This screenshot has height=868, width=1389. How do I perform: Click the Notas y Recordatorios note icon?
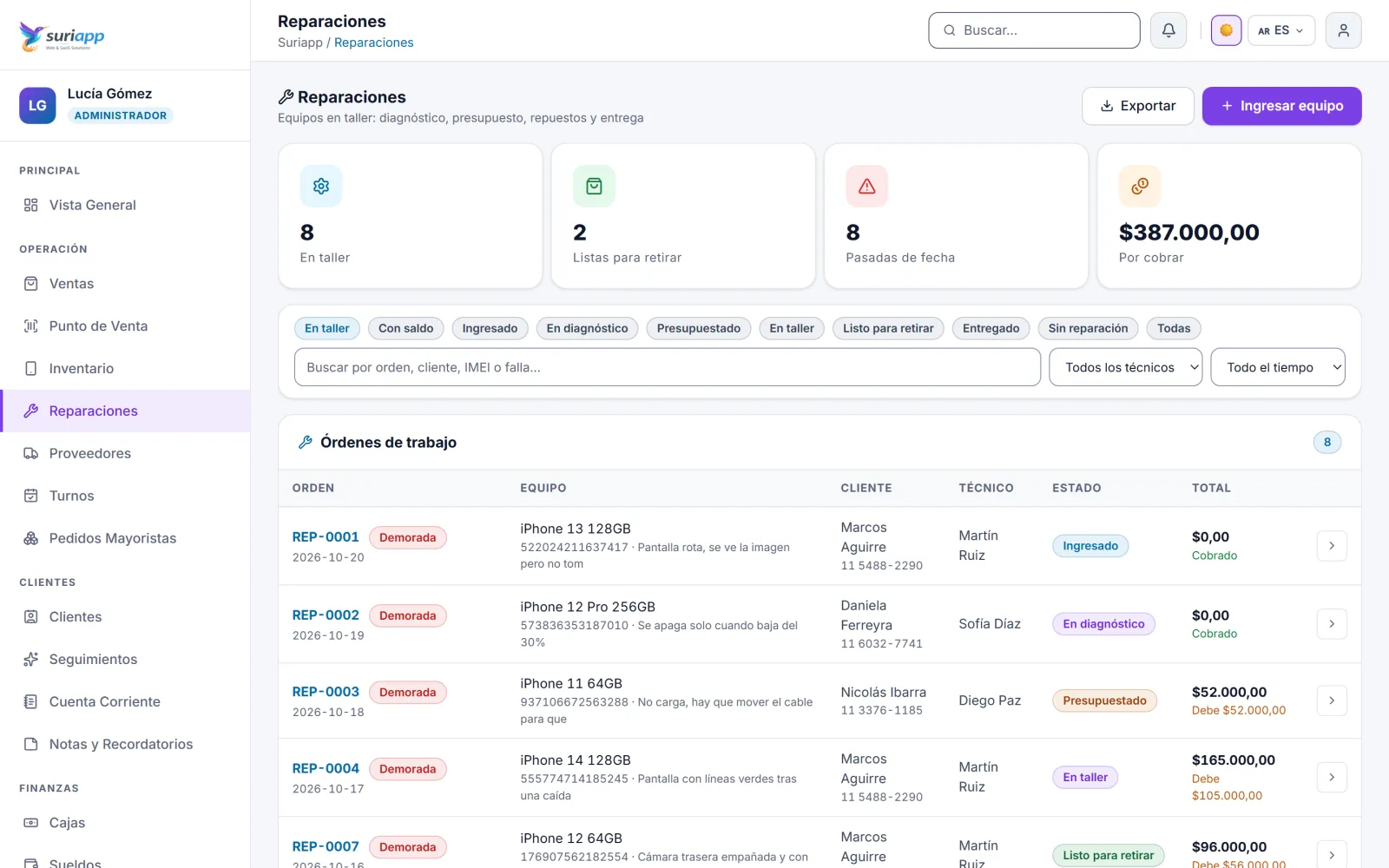(x=31, y=744)
